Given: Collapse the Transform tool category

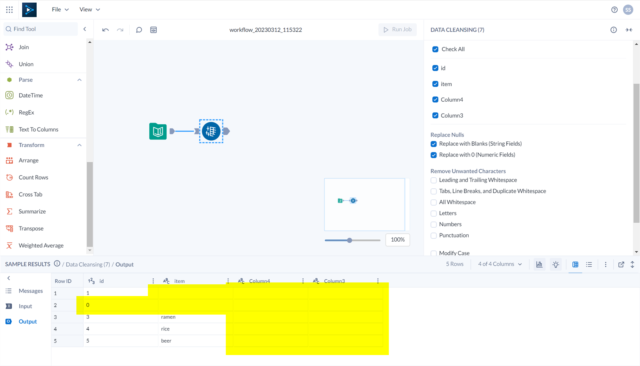Looking at the screenshot, I should click(x=79, y=145).
